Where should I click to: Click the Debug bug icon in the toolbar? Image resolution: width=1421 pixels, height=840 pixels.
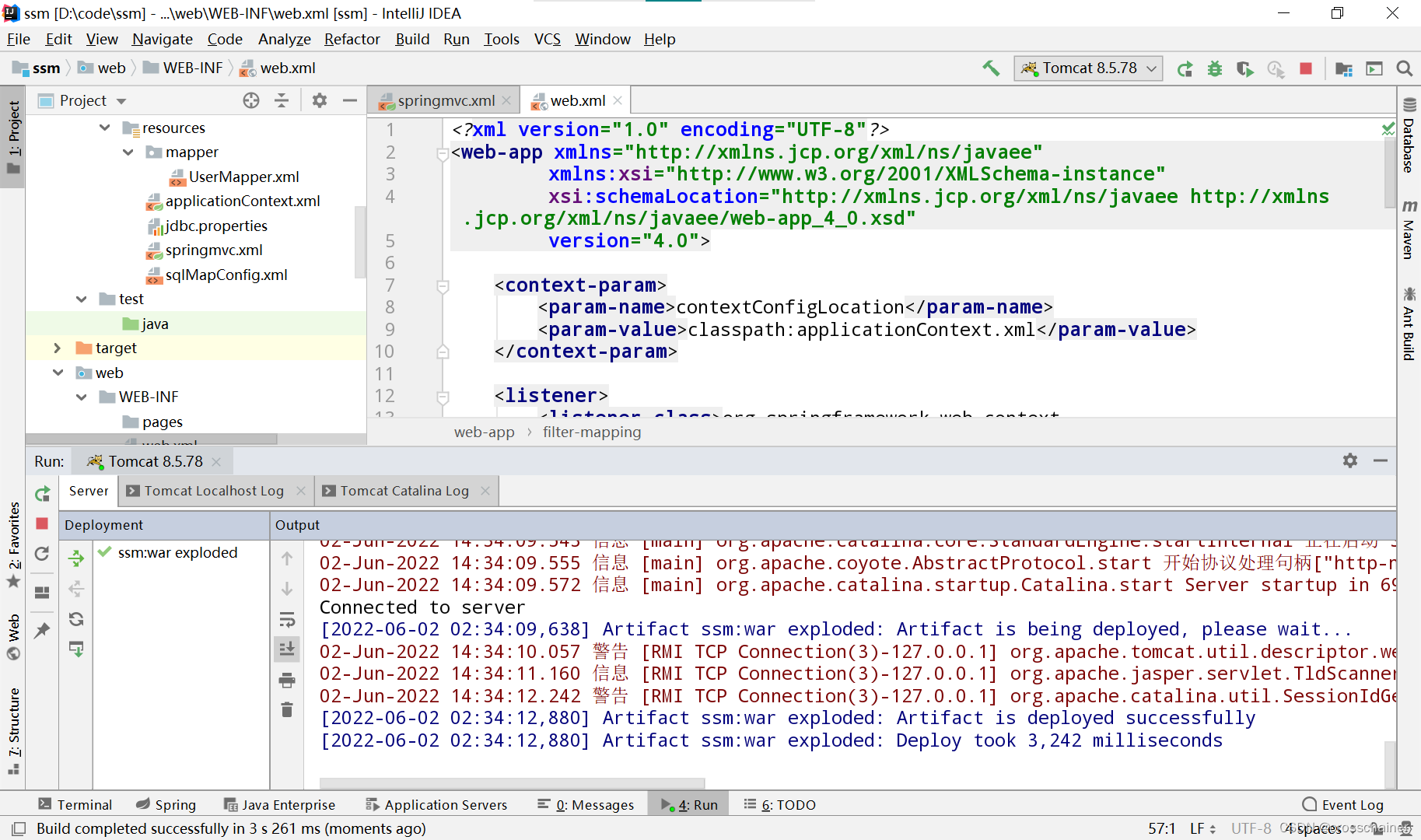(x=1215, y=68)
